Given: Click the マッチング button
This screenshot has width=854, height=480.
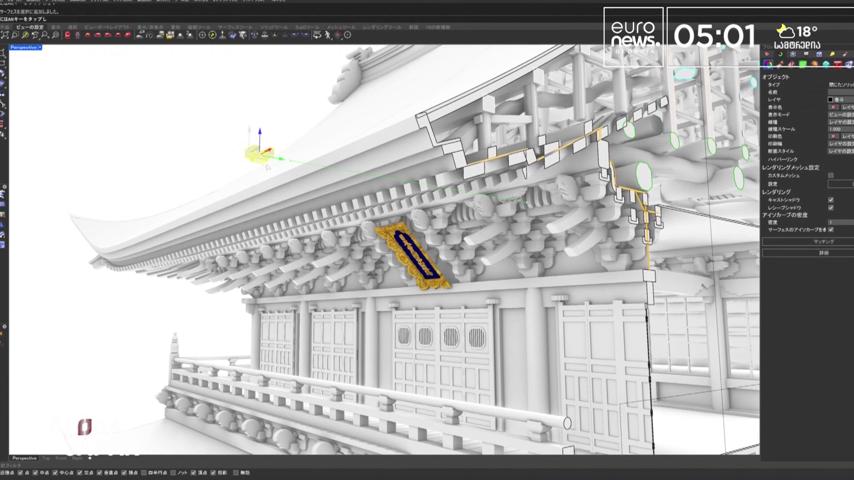Looking at the screenshot, I should tap(823, 241).
